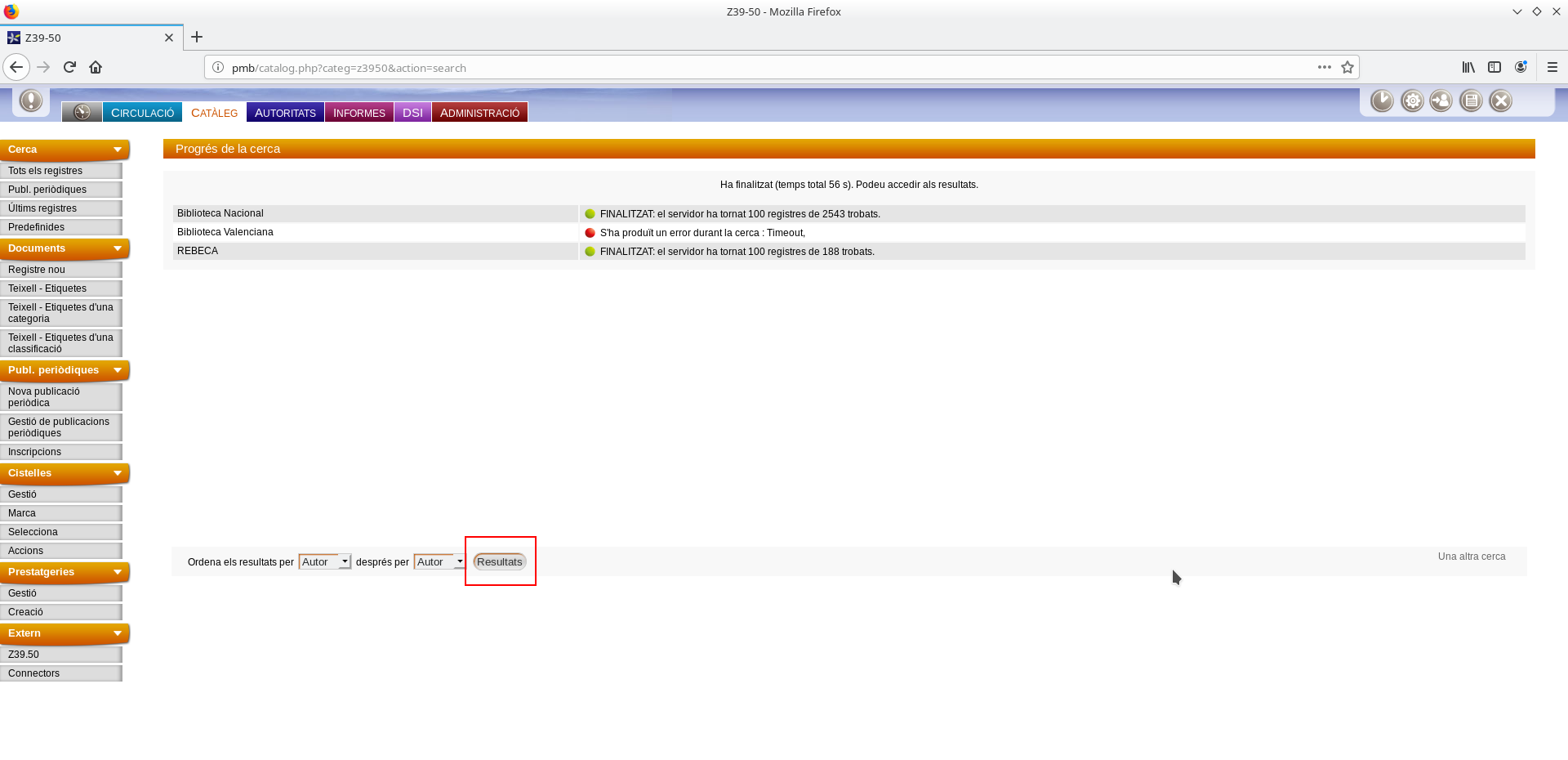The image size is (1568, 760).
Task: Open Firefox hamburger menu
Action: point(1552,68)
